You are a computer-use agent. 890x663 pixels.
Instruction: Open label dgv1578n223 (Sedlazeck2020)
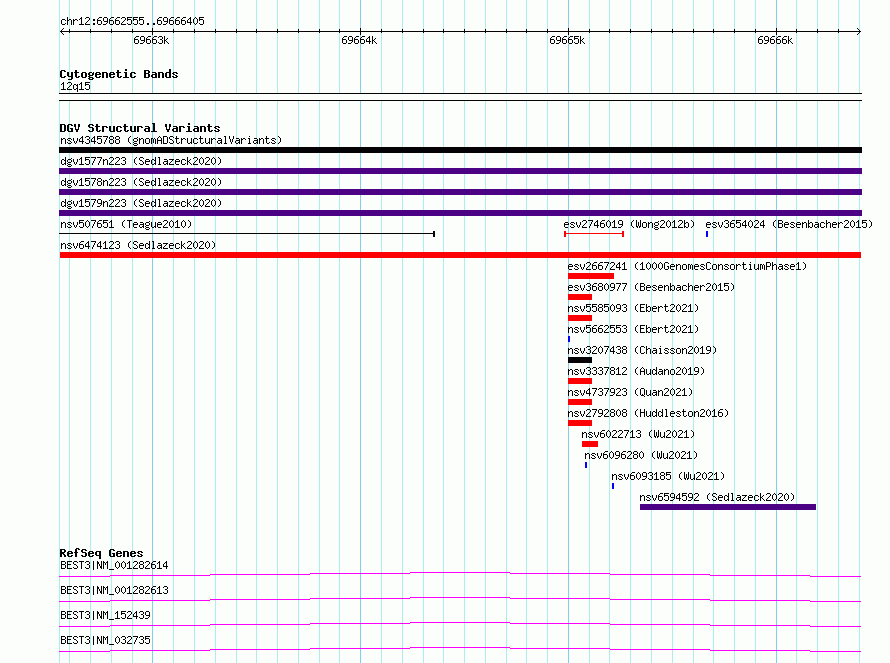pos(141,182)
